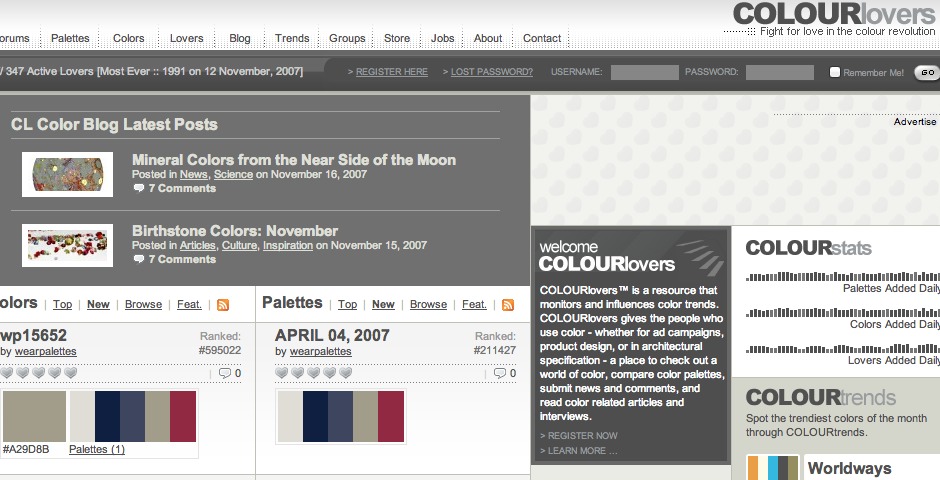Click the first heart rating under wp15652

7,373
